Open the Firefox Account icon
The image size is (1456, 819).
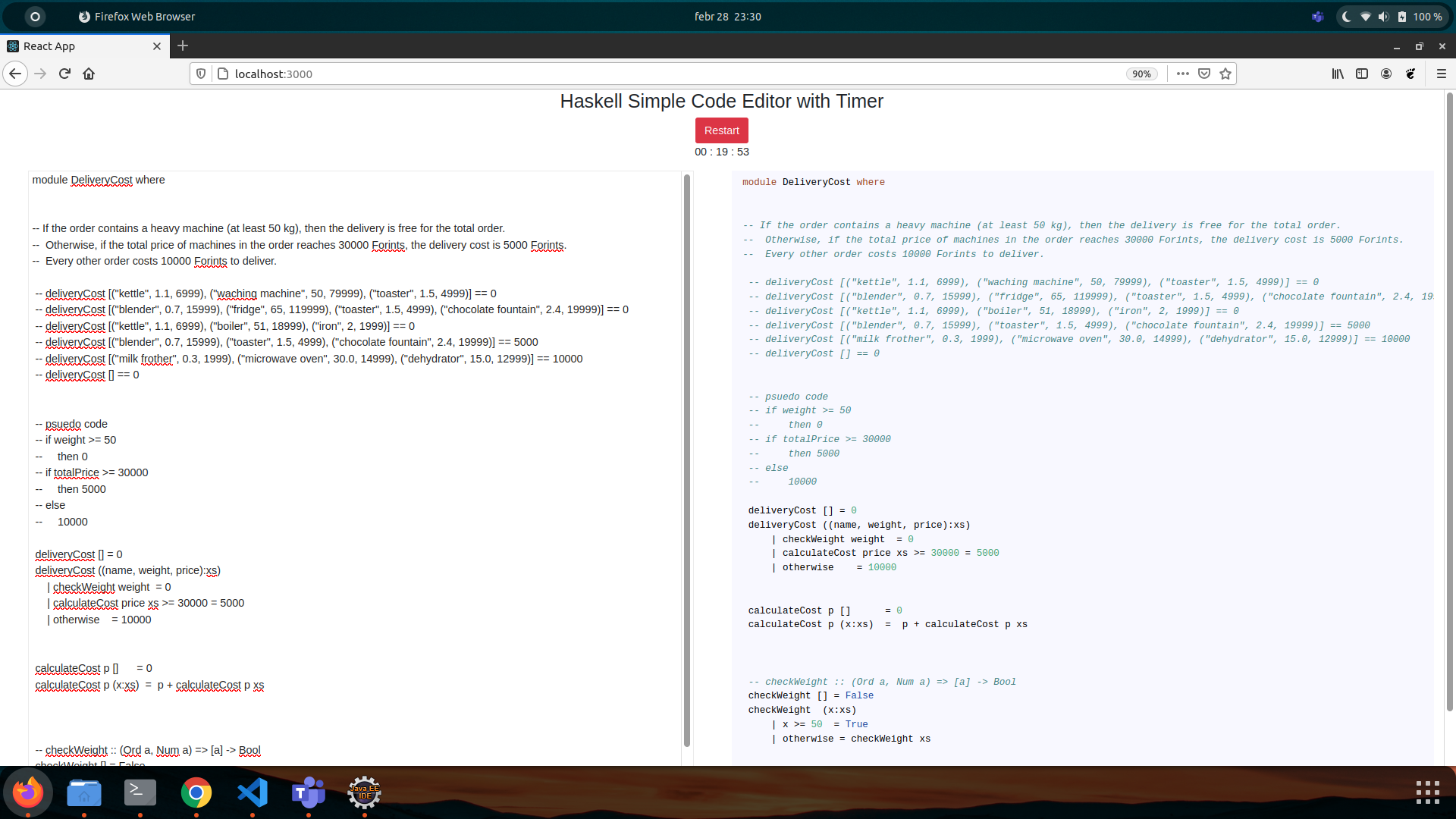1386,74
